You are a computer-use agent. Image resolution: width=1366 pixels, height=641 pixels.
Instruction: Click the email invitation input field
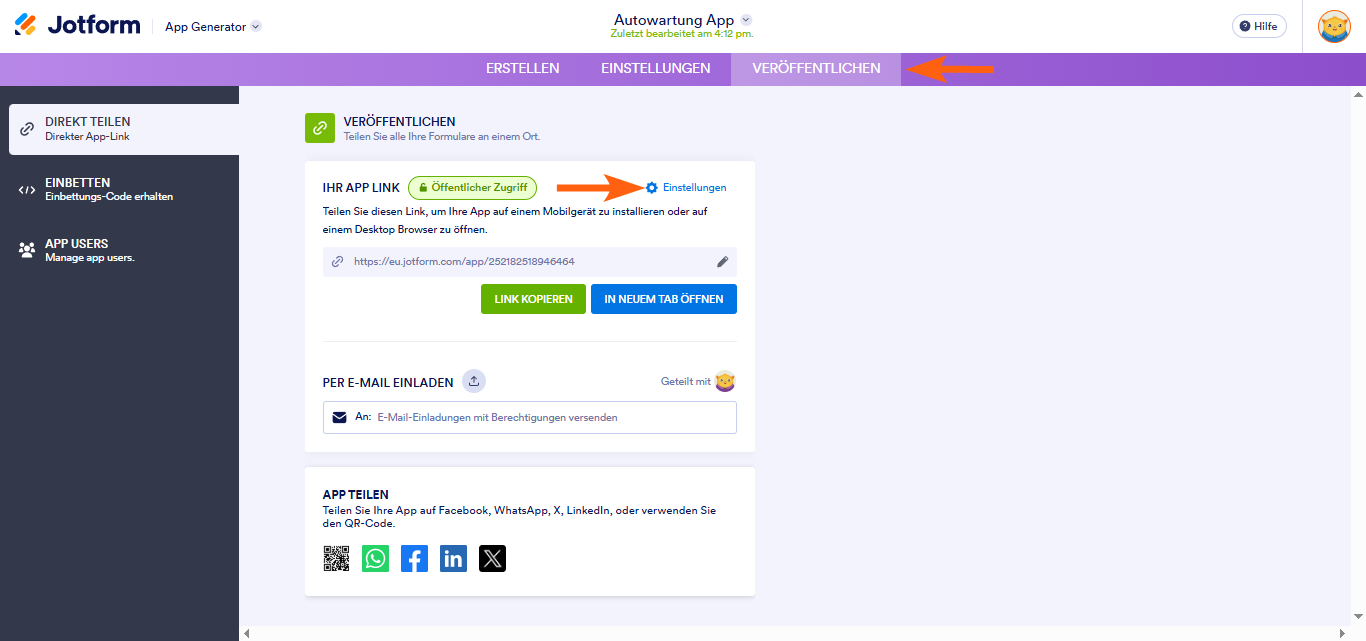click(x=530, y=417)
